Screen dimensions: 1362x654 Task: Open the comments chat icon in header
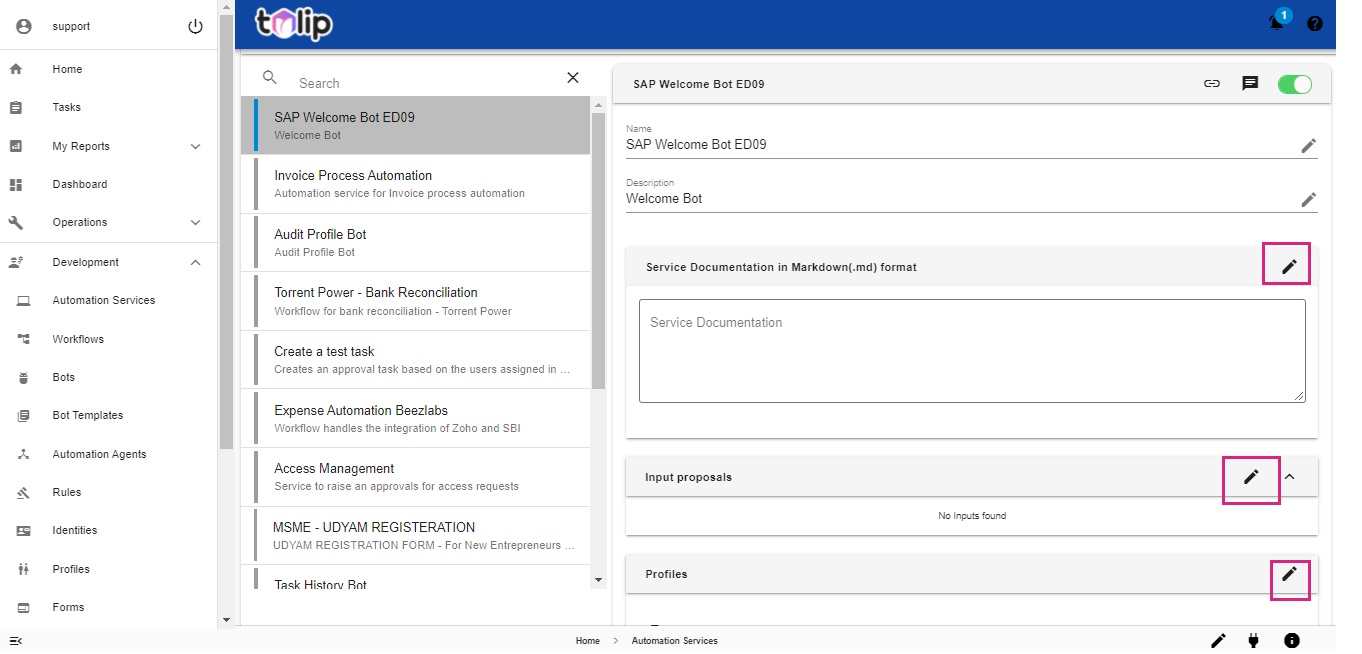[x=1250, y=84]
